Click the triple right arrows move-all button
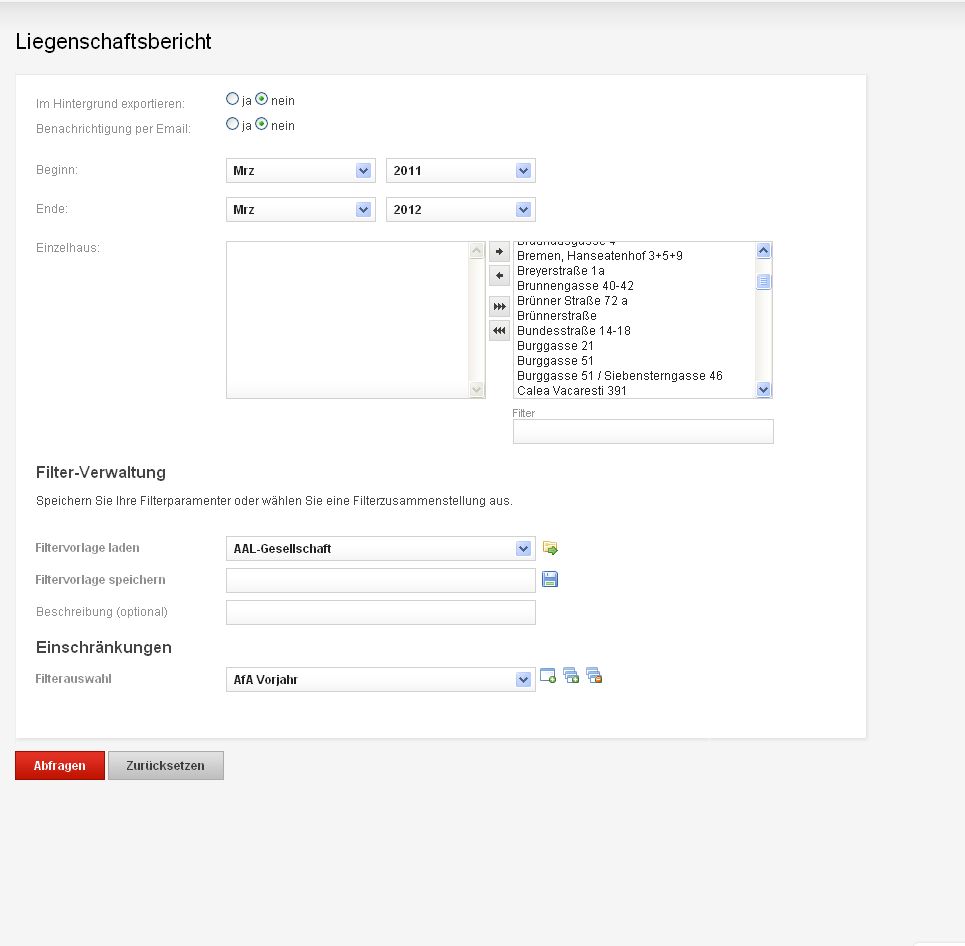 [x=499, y=307]
